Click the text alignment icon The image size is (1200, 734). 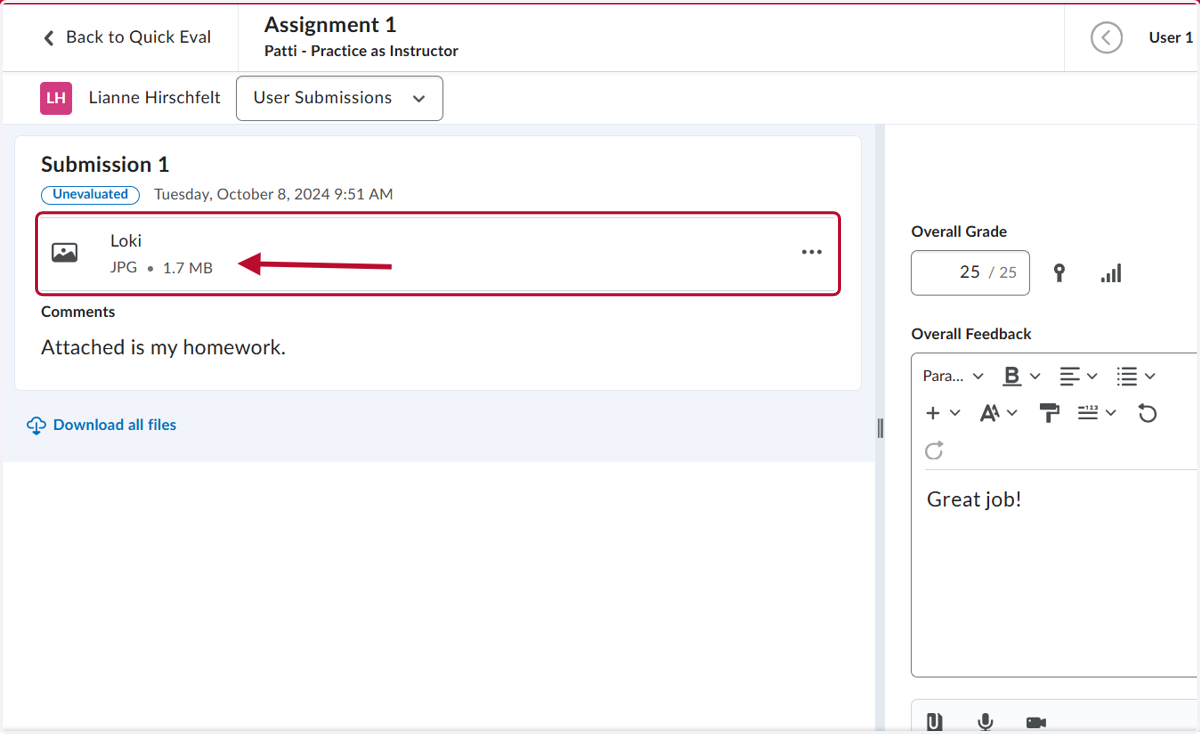point(1070,376)
